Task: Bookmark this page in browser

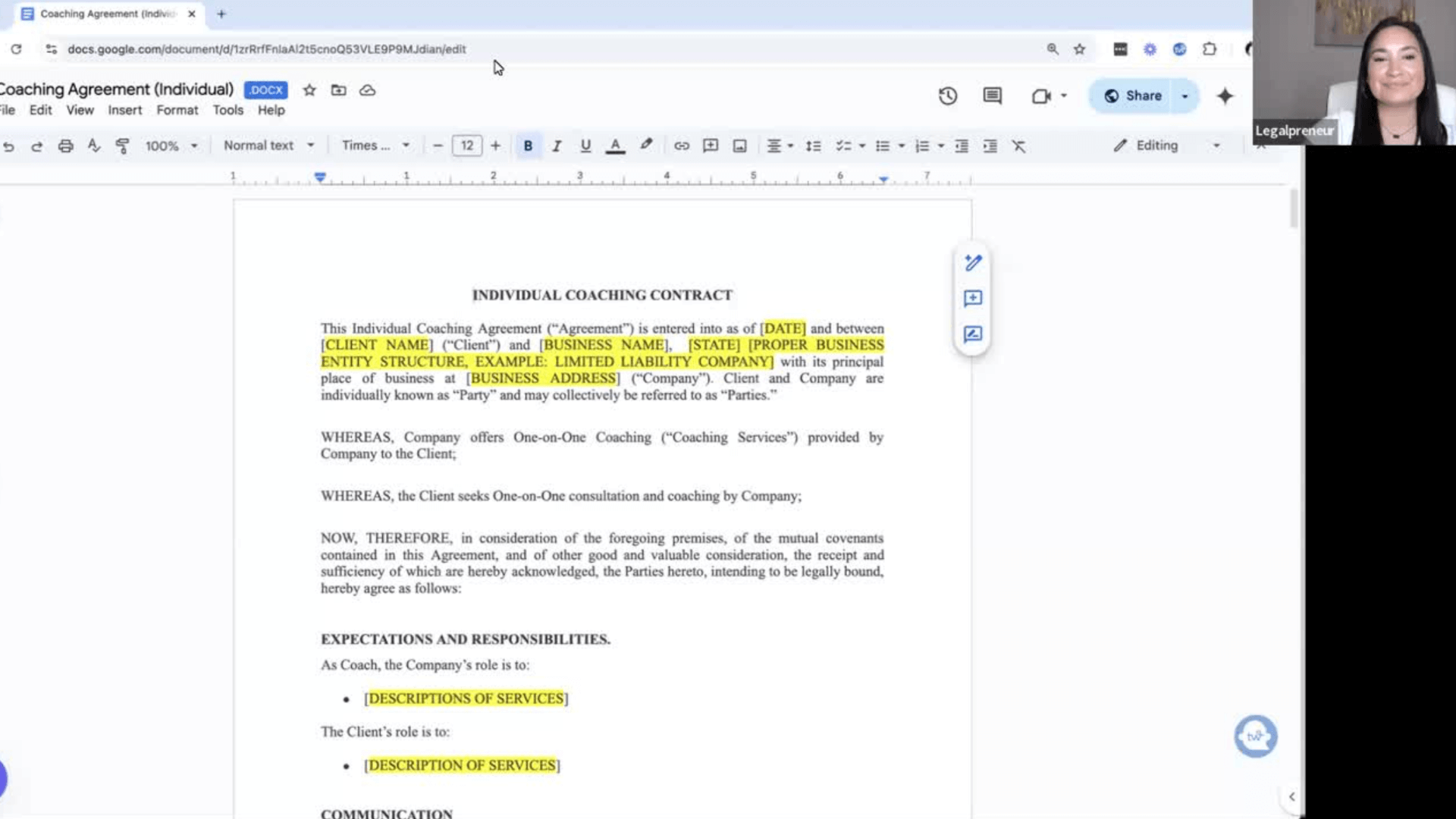Action: click(1080, 49)
